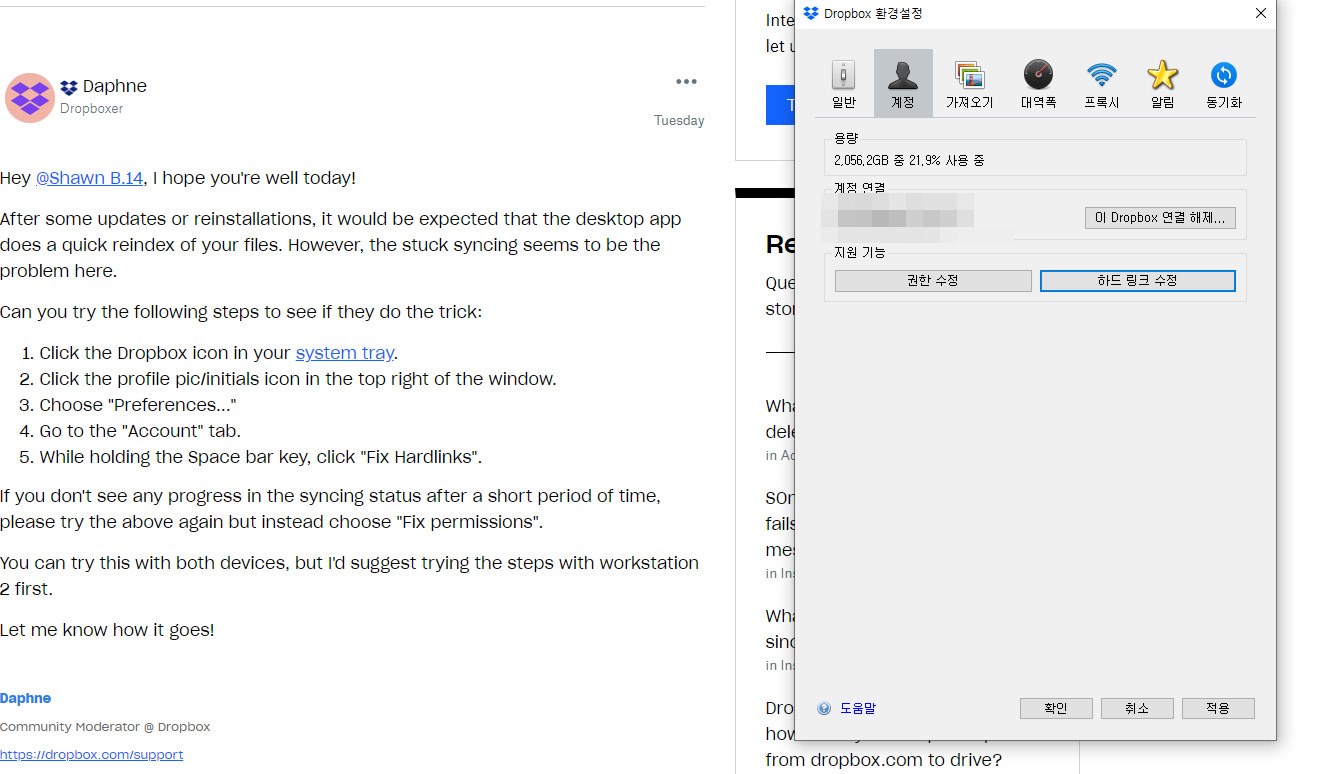Screen dimensions: 1324x774
Task: Click the Dropbox badge beside Daphne's name
Action: [69, 87]
